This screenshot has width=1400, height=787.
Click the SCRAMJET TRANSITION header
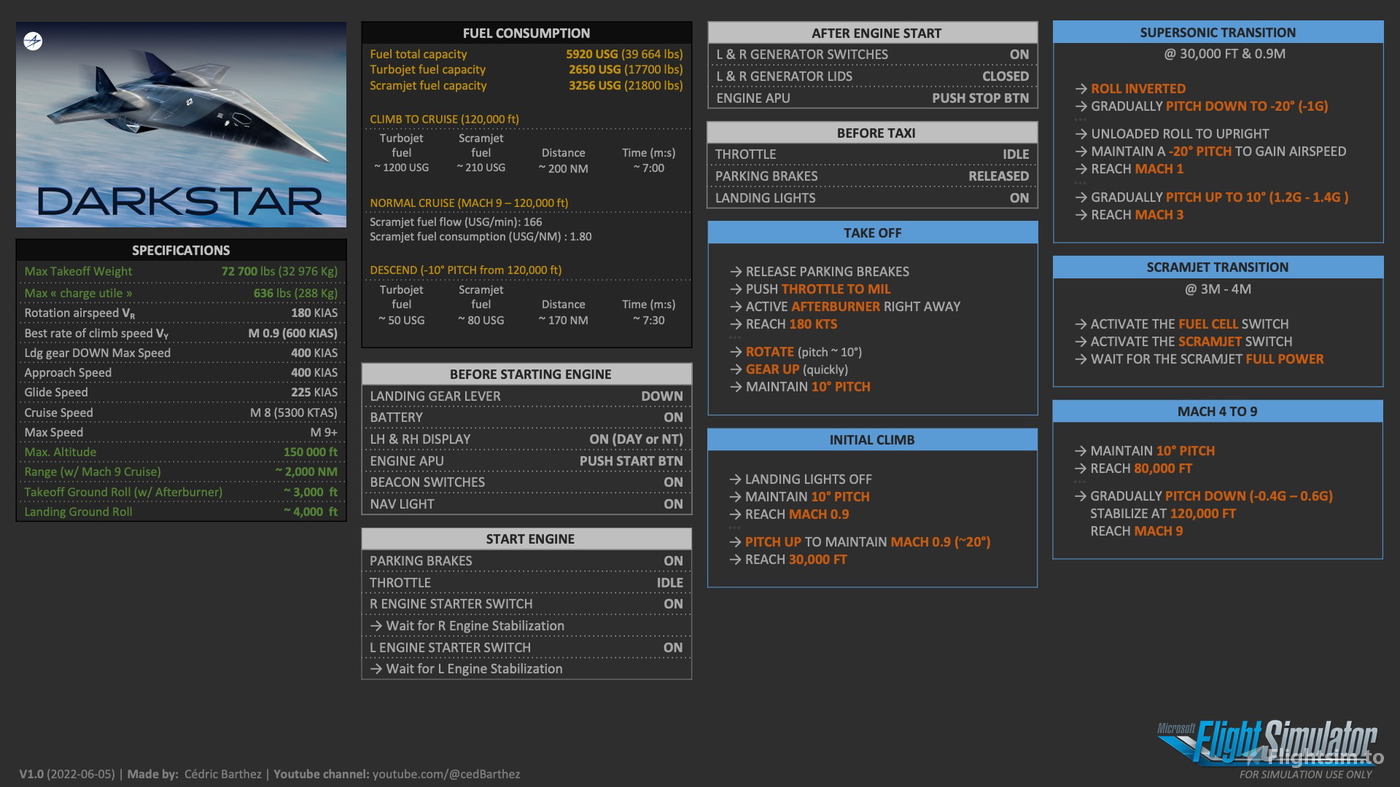1217,267
